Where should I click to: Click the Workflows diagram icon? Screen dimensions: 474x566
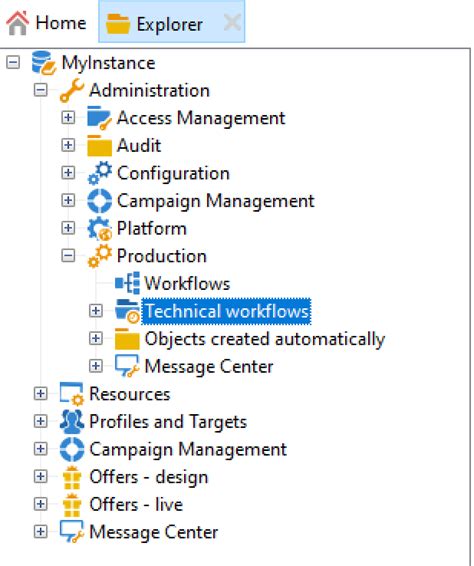click(127, 283)
